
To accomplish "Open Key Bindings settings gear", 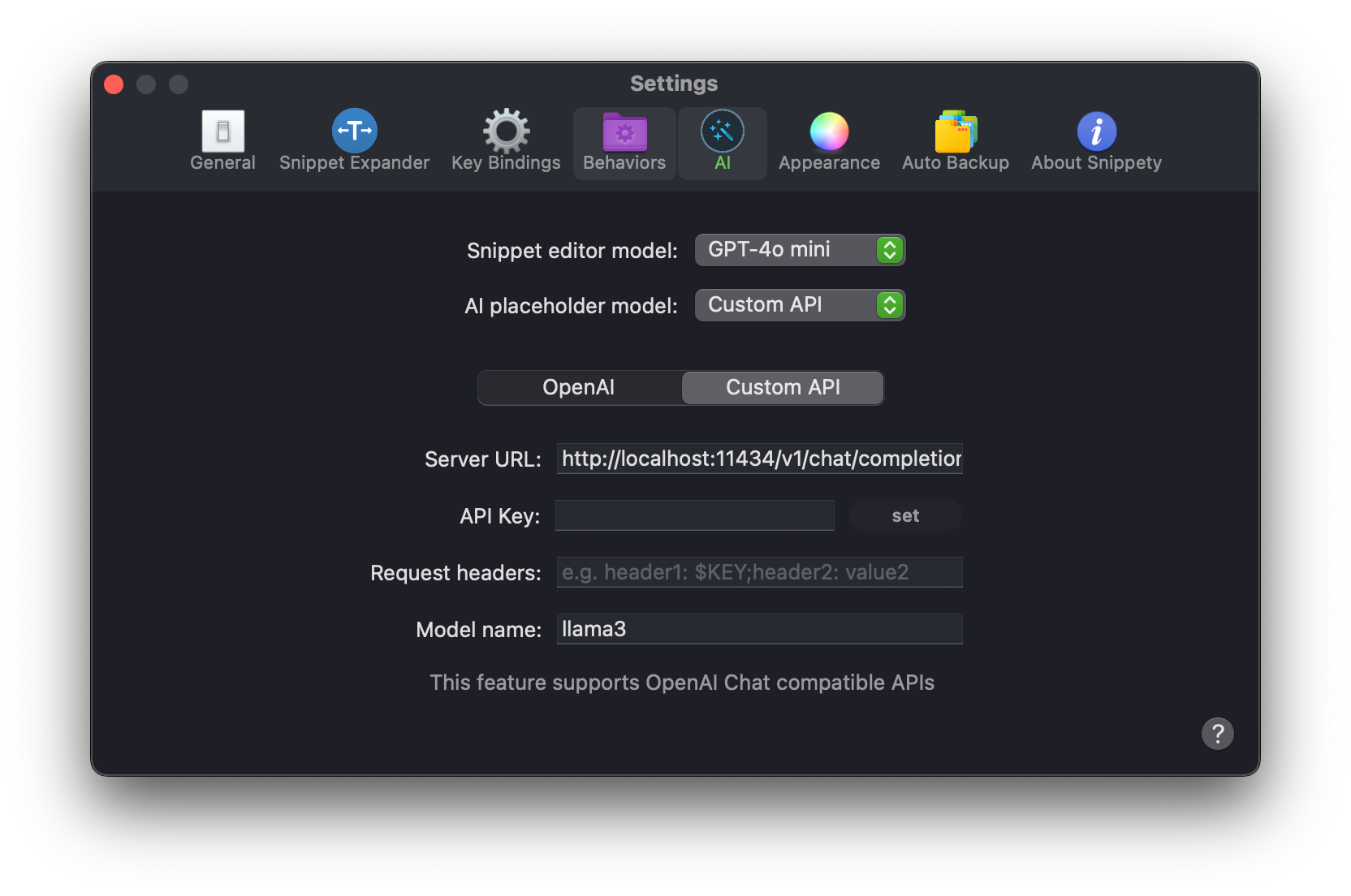I will [x=506, y=142].
